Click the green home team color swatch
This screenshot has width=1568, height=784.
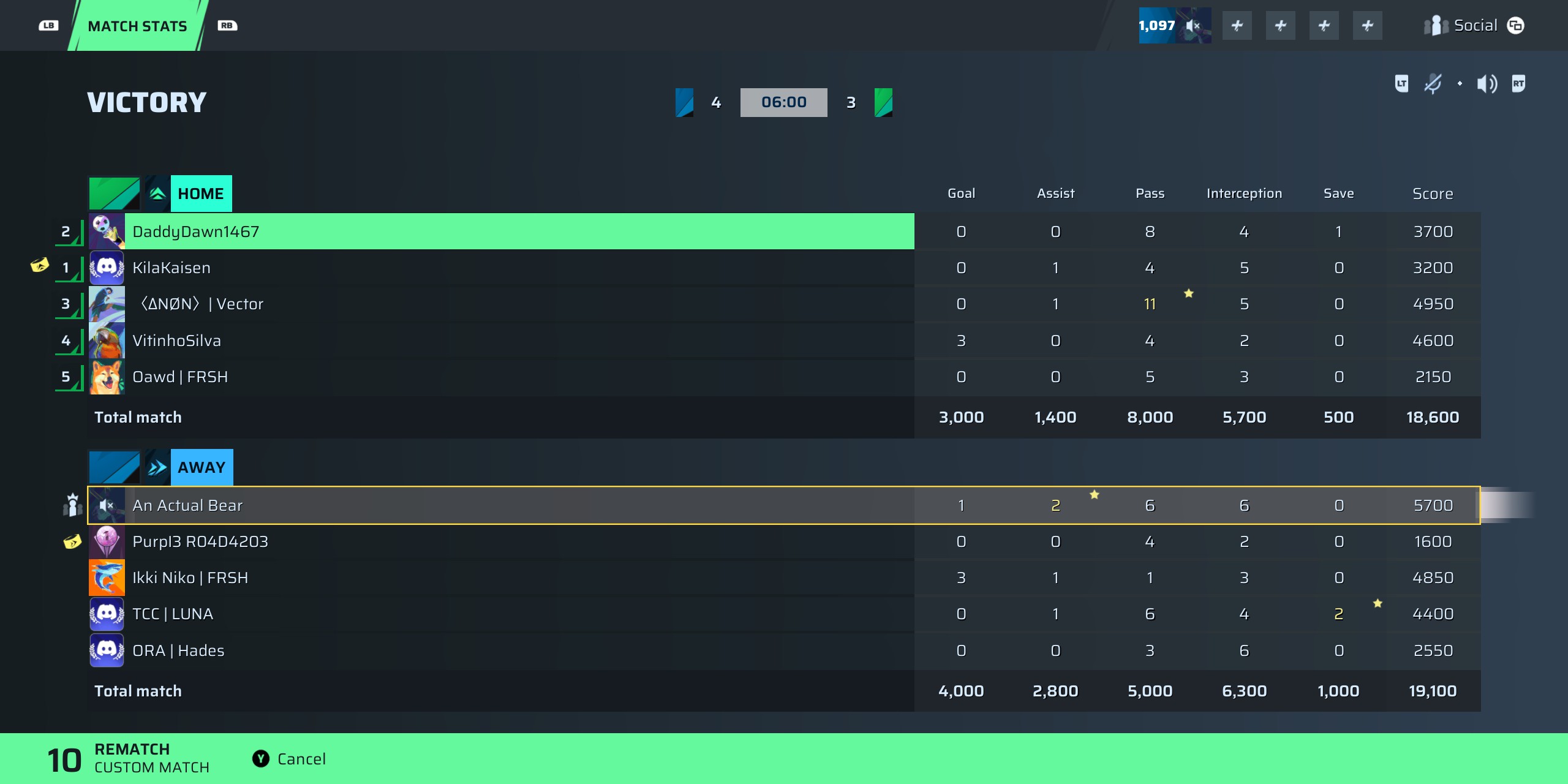pyautogui.click(x=114, y=194)
